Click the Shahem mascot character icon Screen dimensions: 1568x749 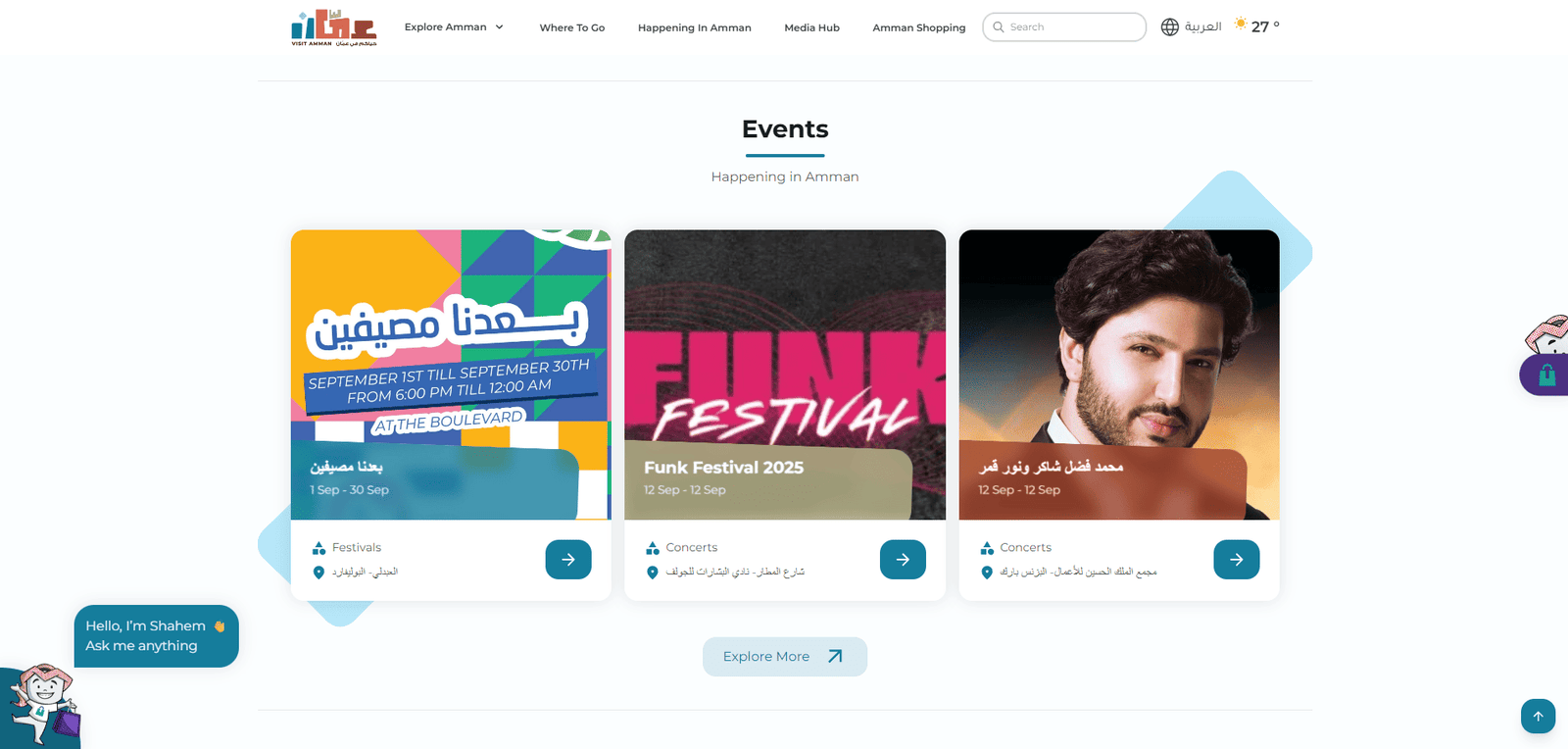[41, 706]
